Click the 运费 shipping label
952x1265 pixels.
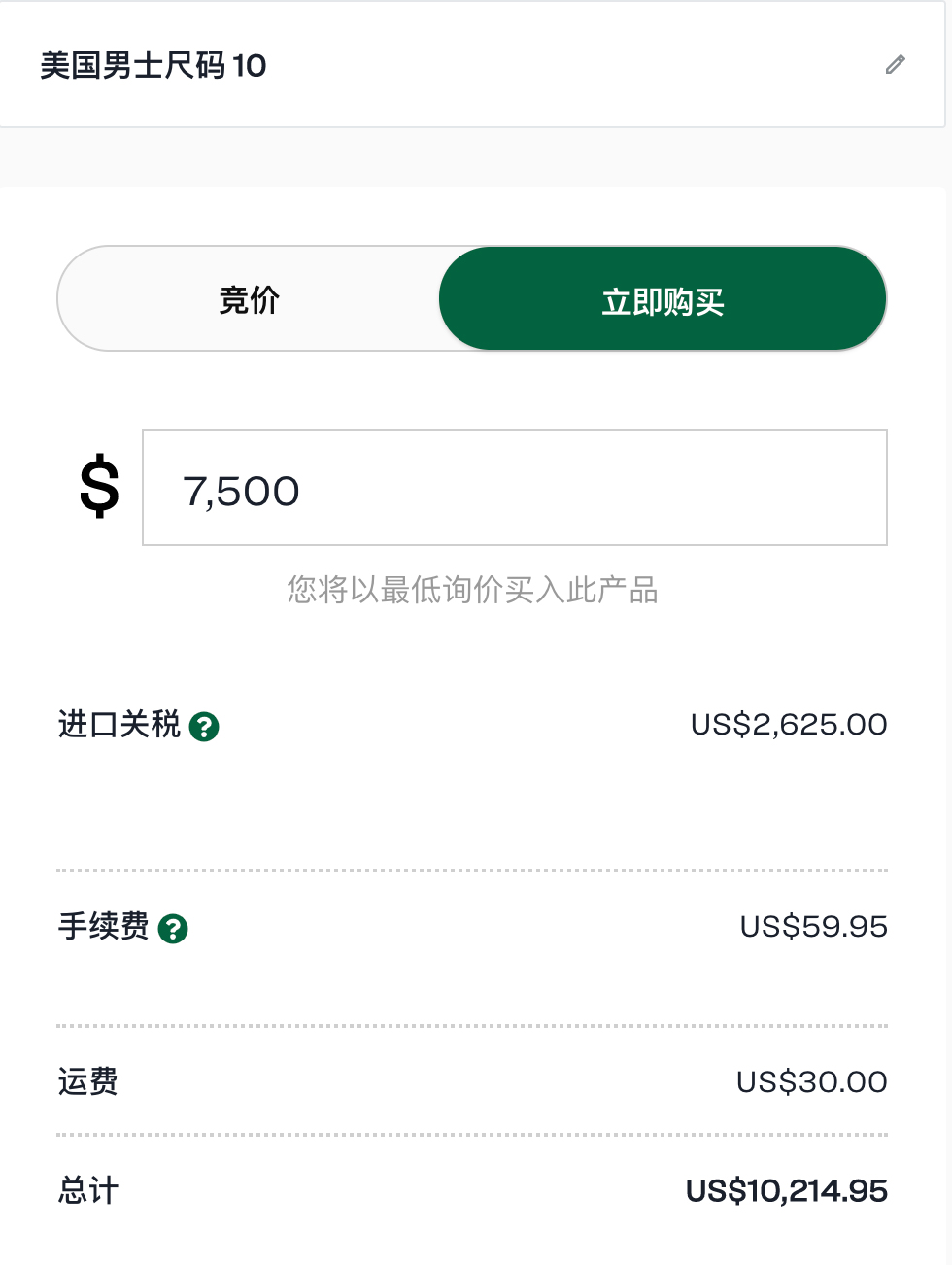[x=88, y=1082]
